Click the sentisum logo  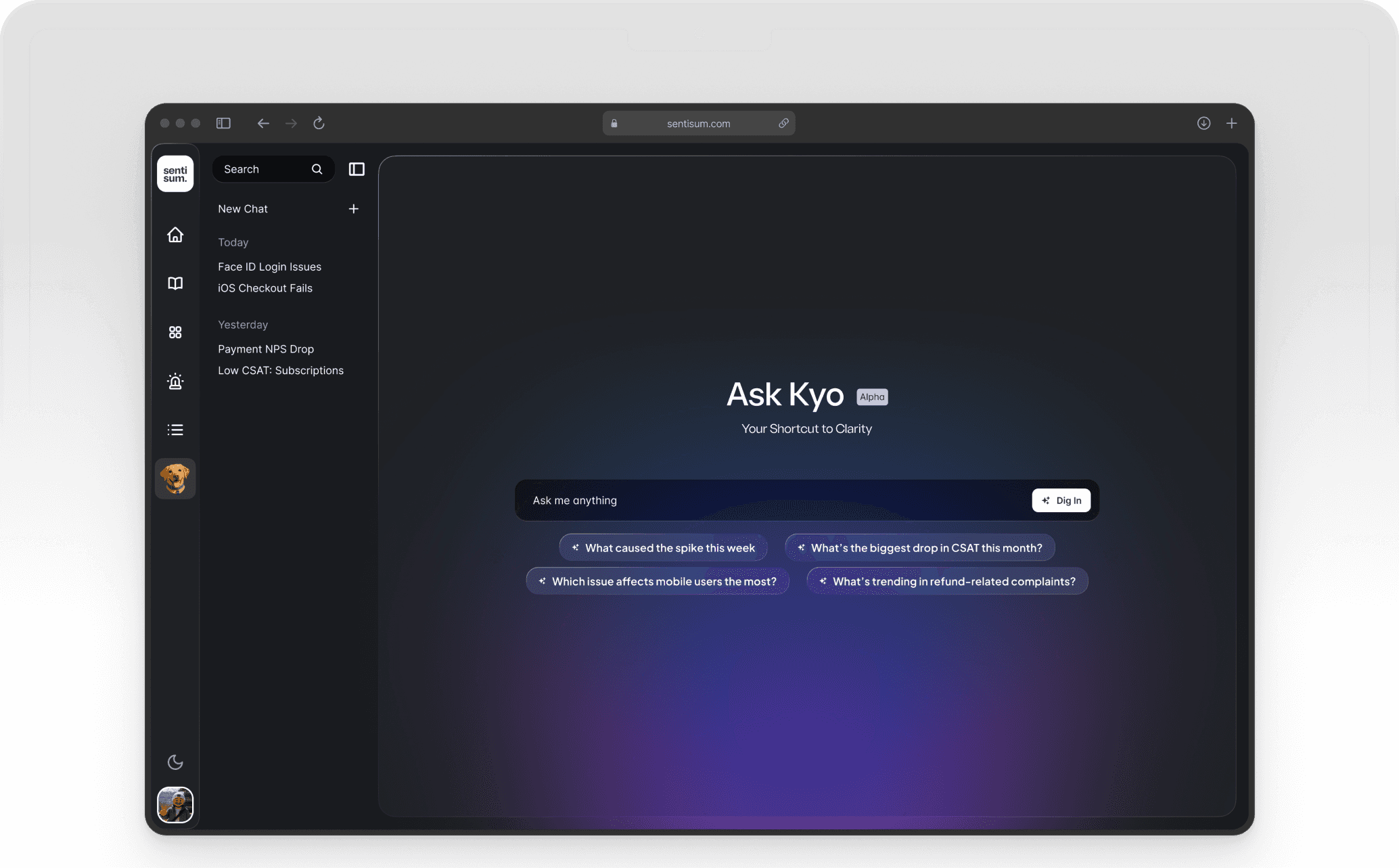175,174
